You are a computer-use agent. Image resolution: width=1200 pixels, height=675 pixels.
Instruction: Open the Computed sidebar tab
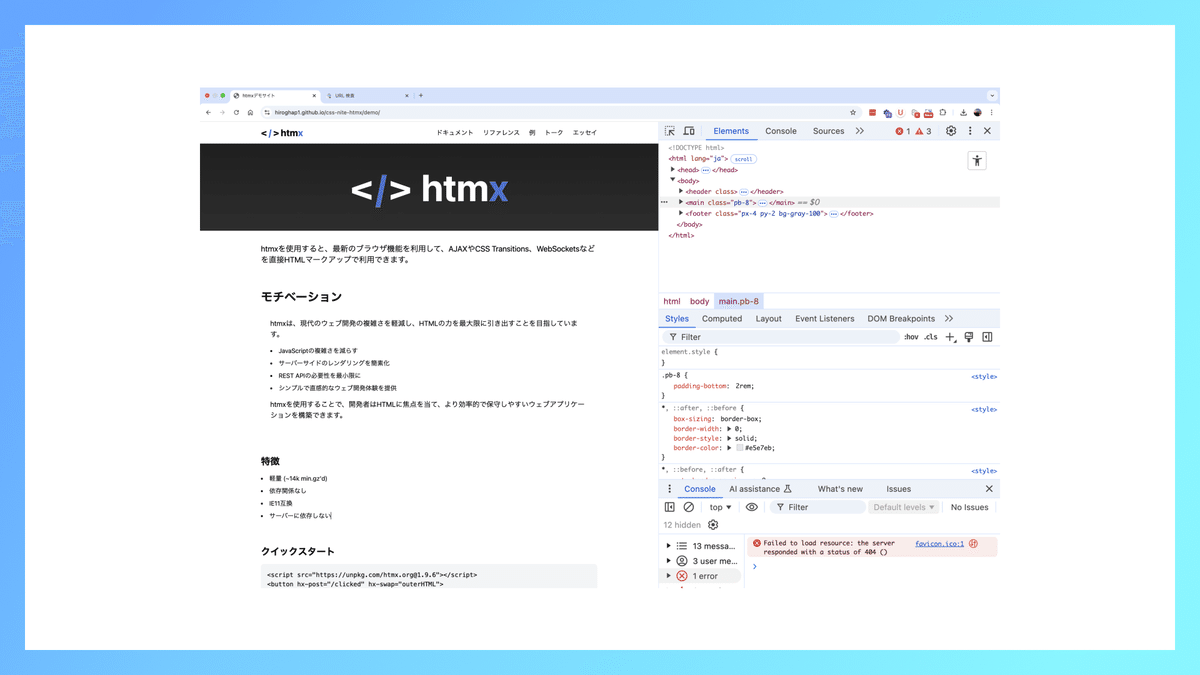[722, 319]
